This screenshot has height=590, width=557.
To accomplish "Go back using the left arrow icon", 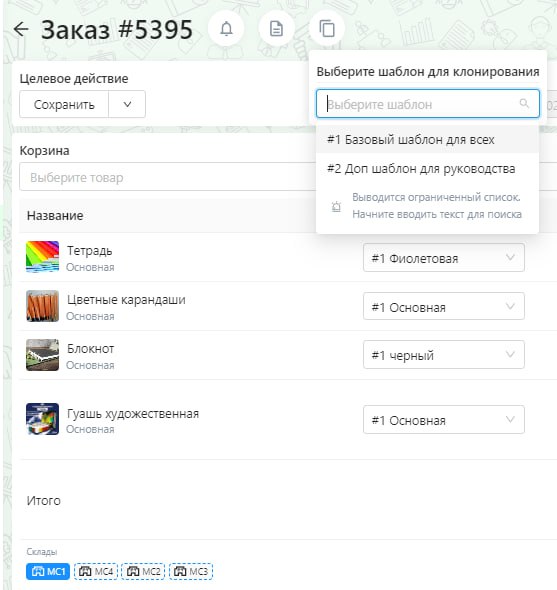I will (x=21, y=29).
